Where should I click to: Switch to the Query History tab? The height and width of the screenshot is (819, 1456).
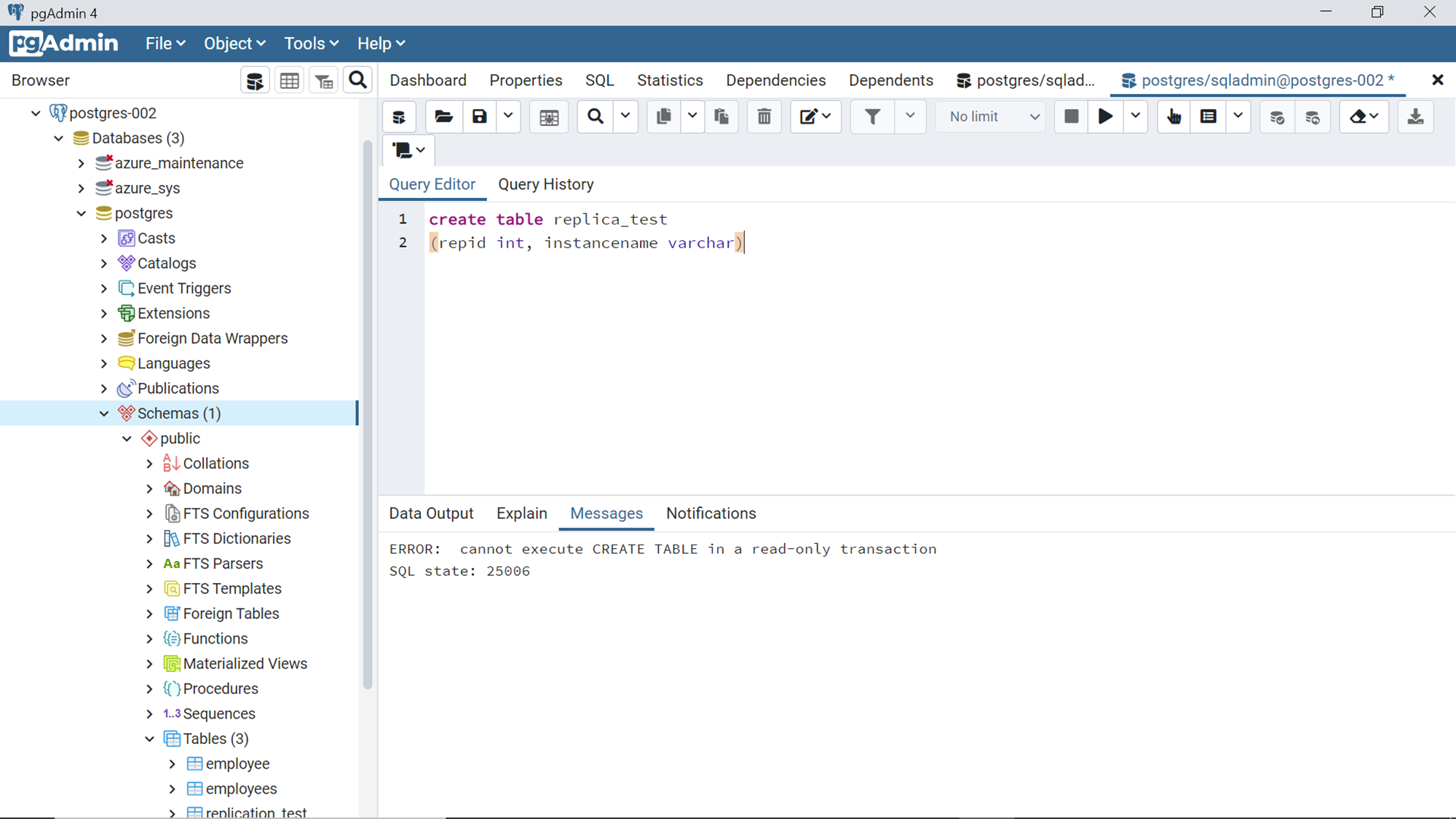pos(545,184)
